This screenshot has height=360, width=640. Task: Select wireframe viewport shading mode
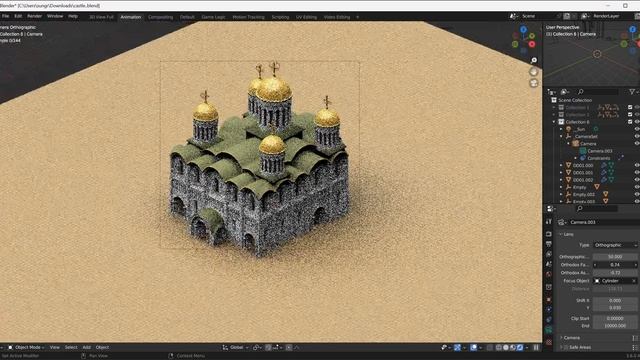[x=499, y=347]
